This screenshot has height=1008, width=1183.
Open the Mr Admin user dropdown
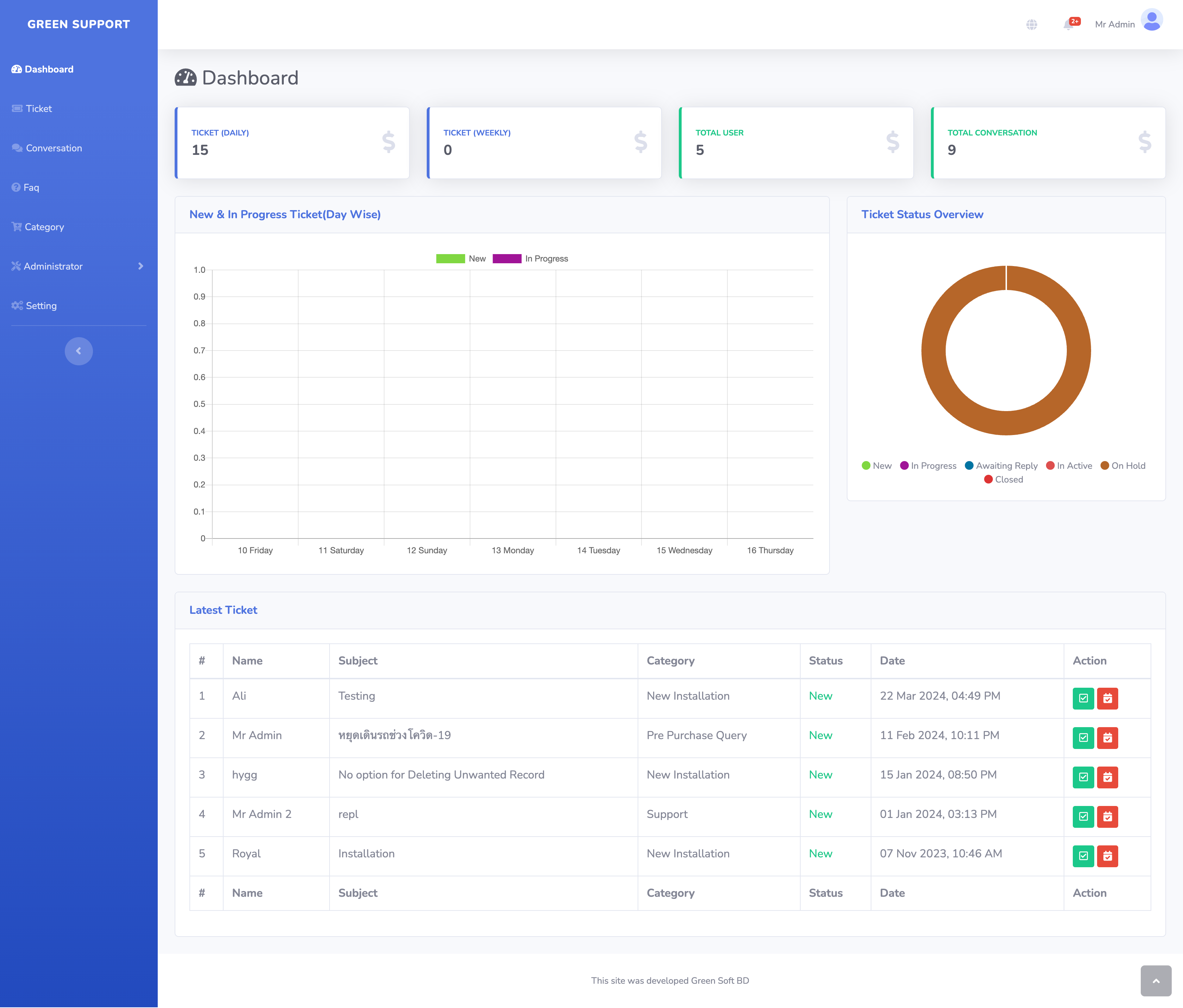click(x=1114, y=25)
